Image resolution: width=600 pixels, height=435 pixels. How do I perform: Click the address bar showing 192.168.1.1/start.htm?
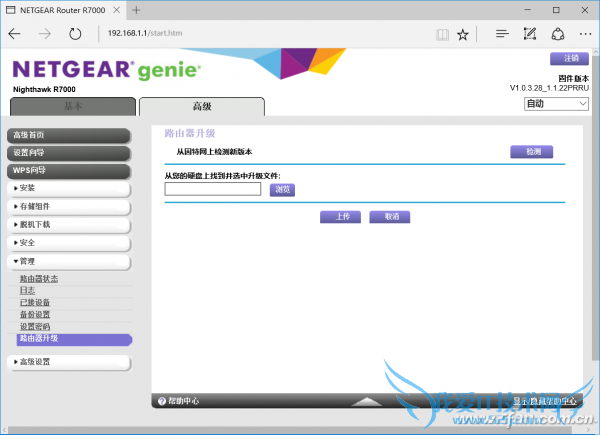tap(145, 33)
